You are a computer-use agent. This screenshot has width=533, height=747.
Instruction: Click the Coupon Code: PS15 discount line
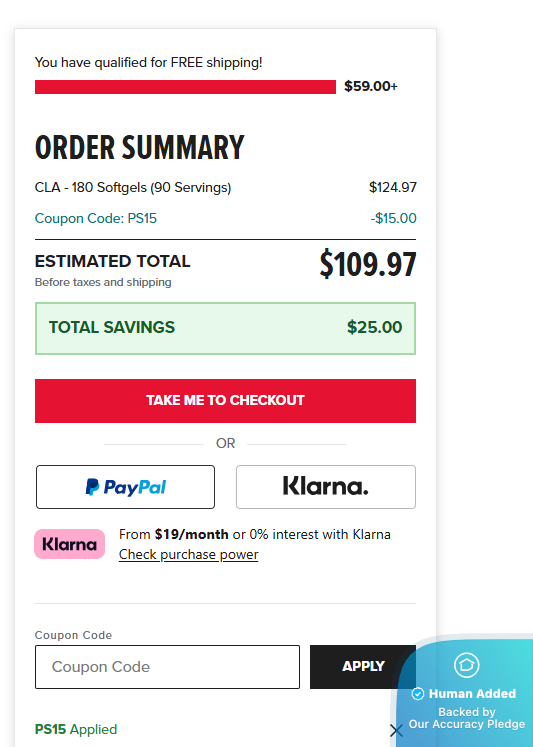(x=96, y=218)
